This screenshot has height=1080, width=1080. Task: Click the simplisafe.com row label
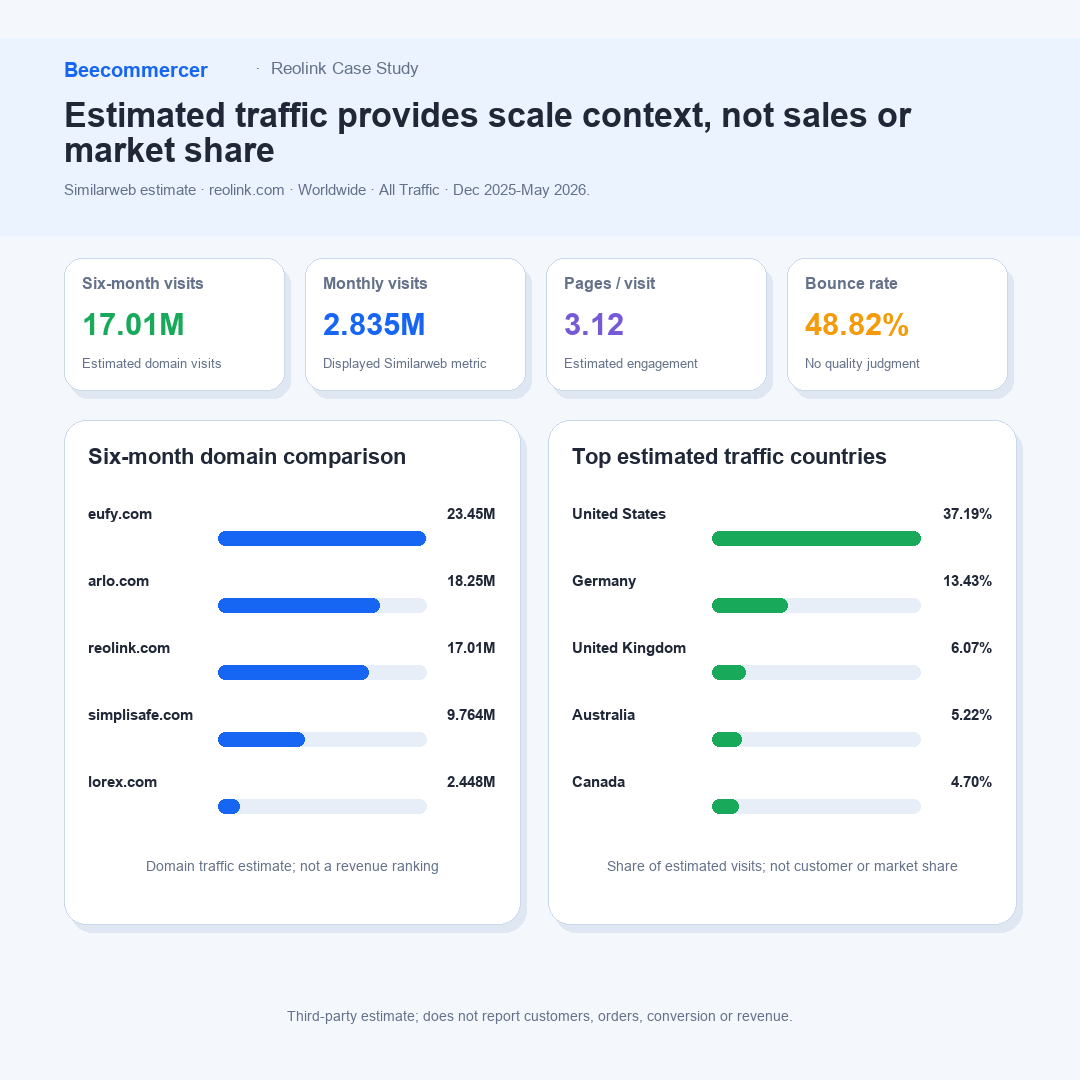click(x=141, y=715)
